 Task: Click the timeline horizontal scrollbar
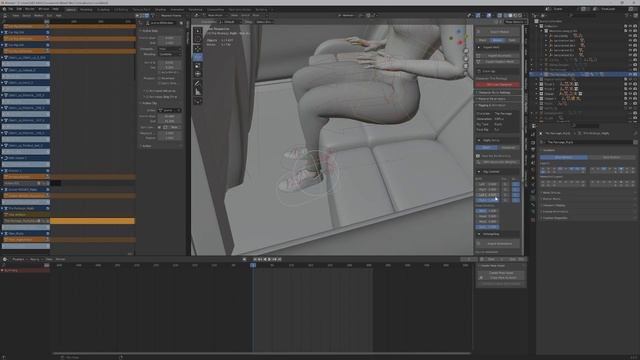[x=261, y=353]
